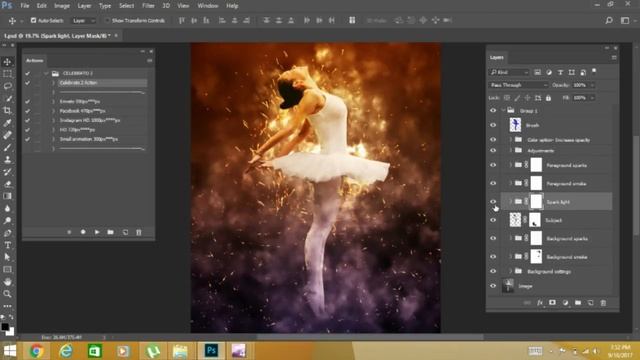Screen dimensions: 640x360
Task: Click the foreground color swatch
Action: pyautogui.click(x=5, y=327)
